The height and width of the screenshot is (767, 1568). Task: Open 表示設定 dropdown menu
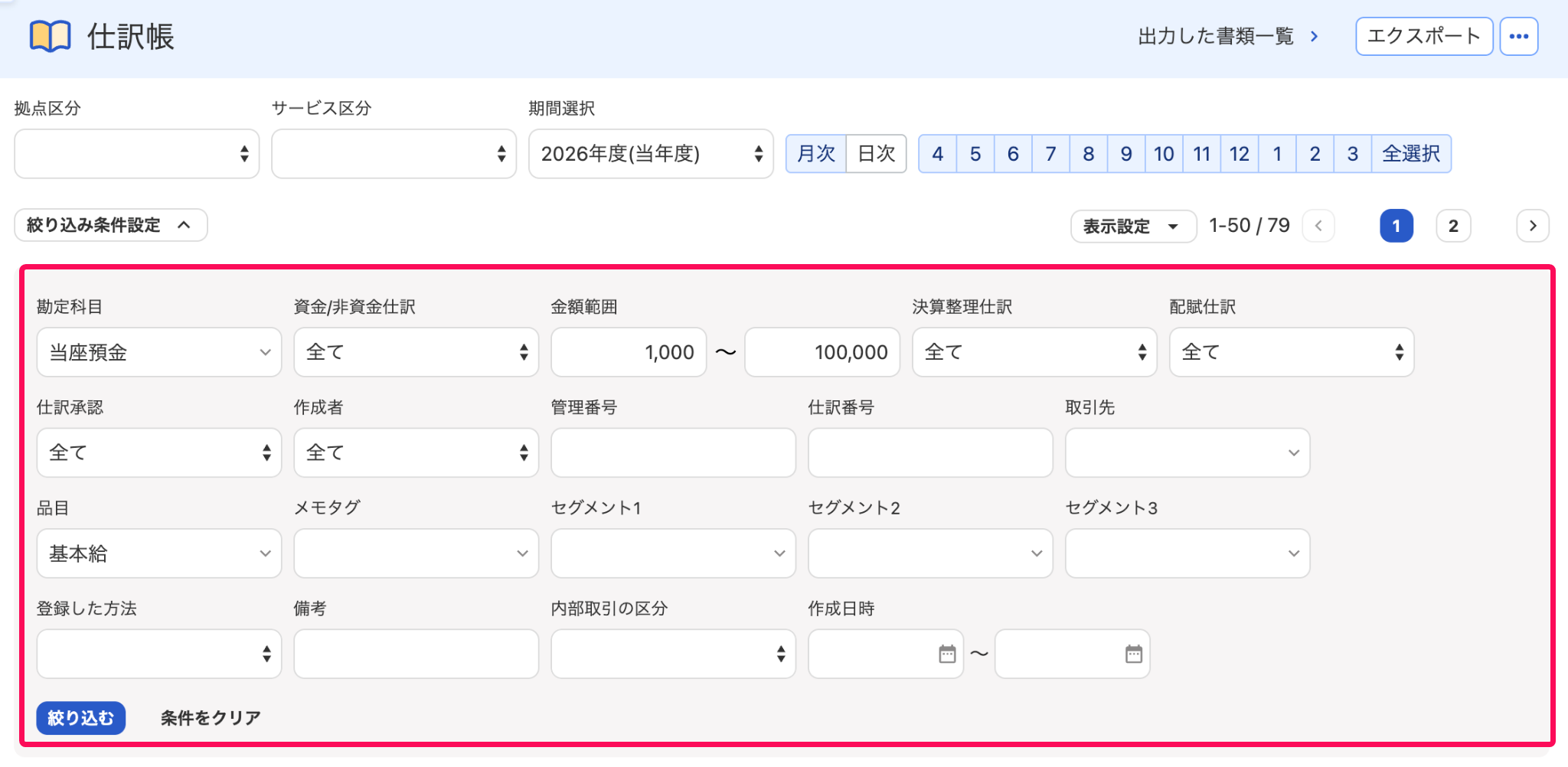click(1133, 226)
